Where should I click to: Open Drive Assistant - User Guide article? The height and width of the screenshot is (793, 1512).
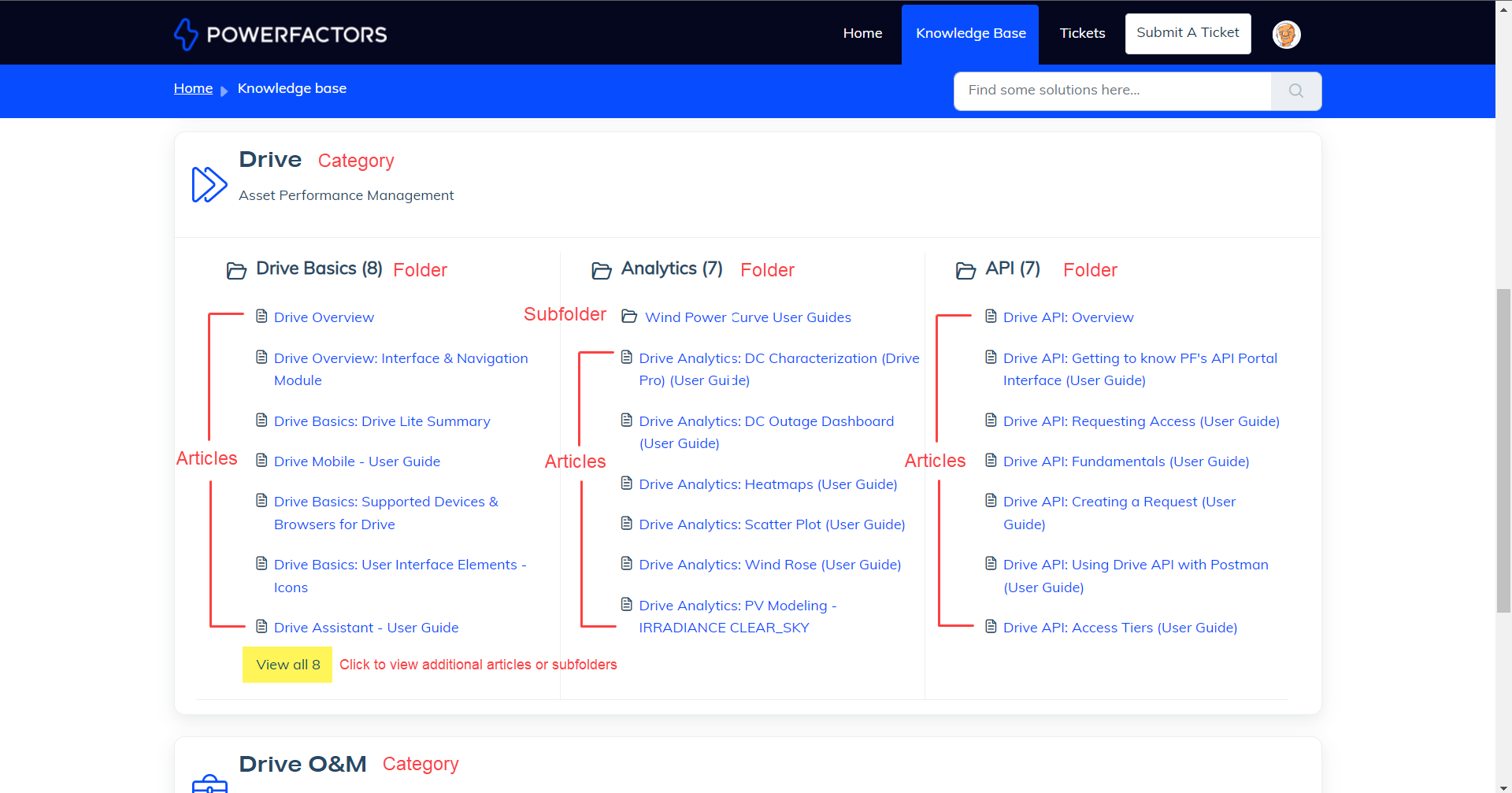coord(366,628)
